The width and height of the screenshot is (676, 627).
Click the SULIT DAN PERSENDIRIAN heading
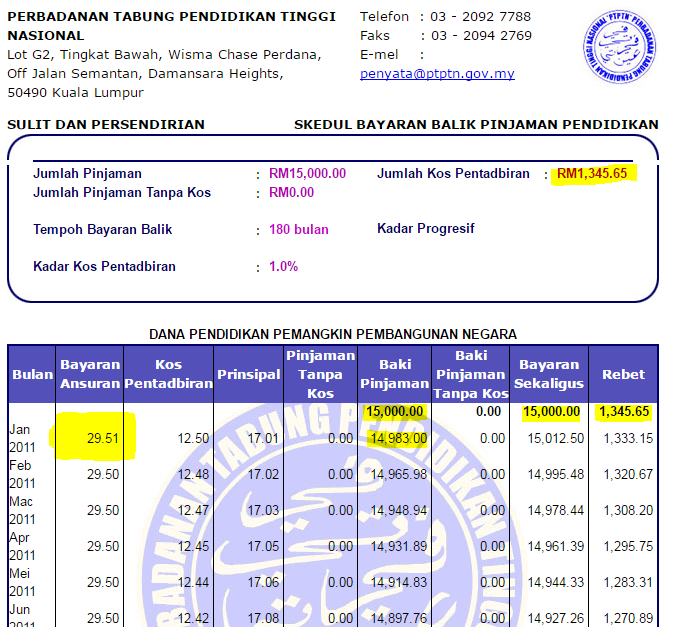106,125
